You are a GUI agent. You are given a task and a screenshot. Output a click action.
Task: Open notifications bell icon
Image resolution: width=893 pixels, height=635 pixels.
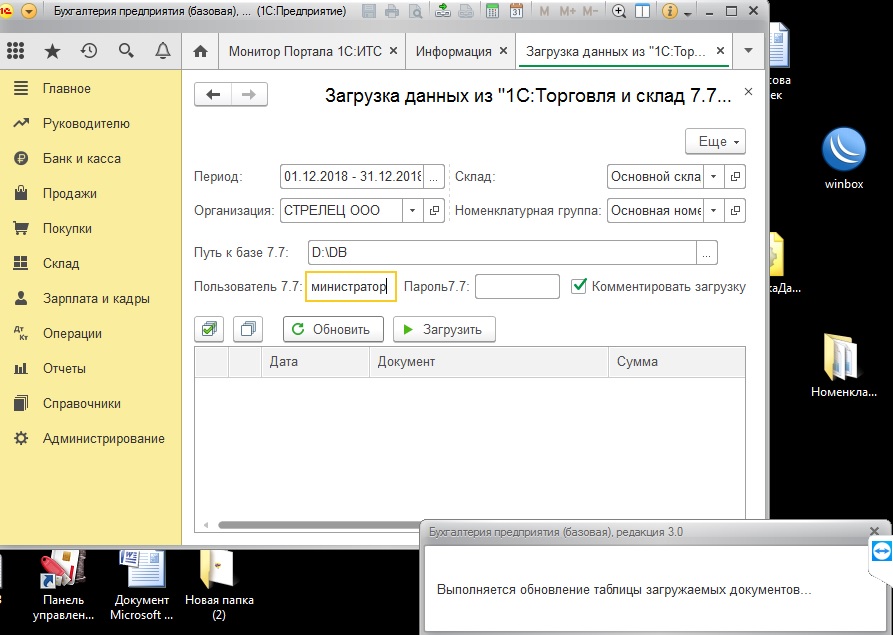tap(163, 51)
